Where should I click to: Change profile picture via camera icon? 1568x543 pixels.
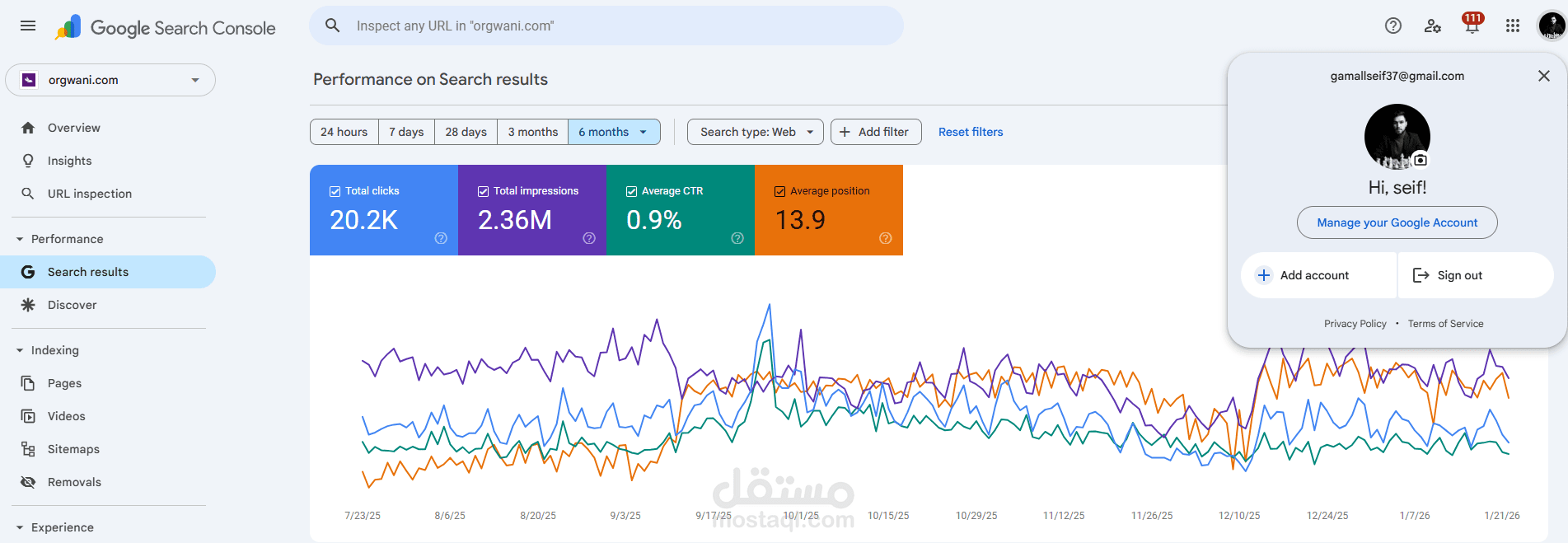click(x=1421, y=160)
